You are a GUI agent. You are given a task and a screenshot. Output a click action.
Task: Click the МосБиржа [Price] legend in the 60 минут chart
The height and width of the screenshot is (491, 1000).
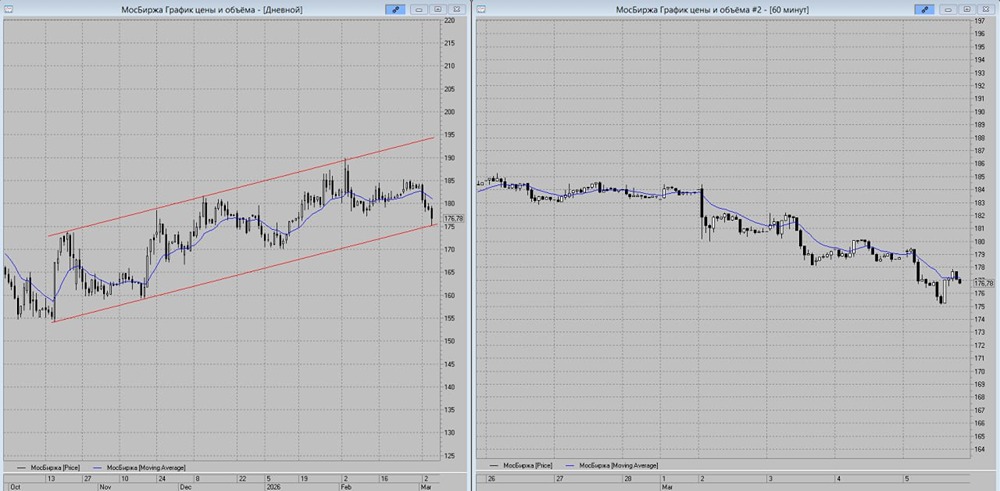click(x=520, y=466)
